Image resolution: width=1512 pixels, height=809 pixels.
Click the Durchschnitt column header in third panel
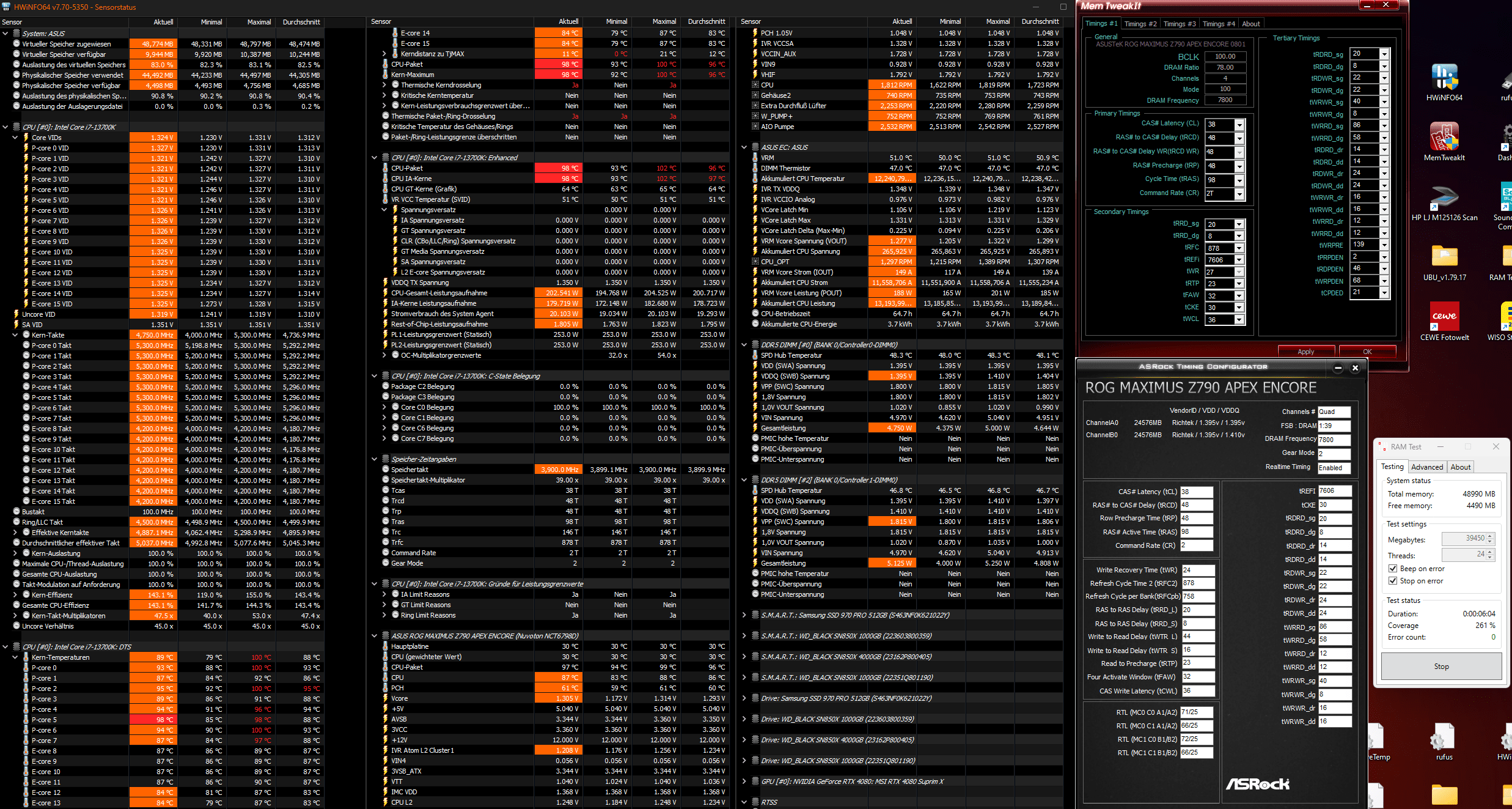(1038, 21)
